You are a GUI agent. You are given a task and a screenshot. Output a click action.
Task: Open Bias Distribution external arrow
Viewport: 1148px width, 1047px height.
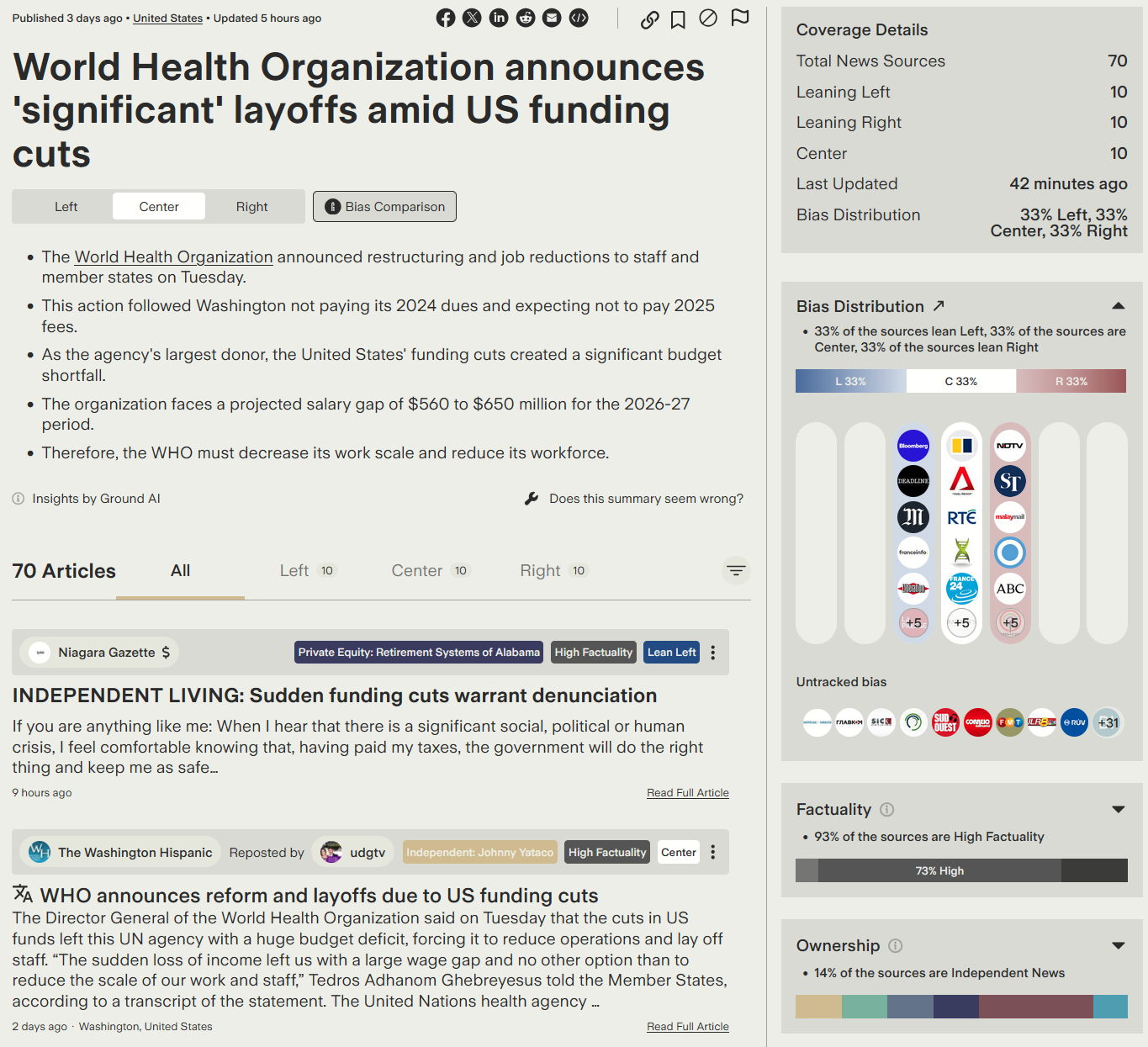coord(939,306)
